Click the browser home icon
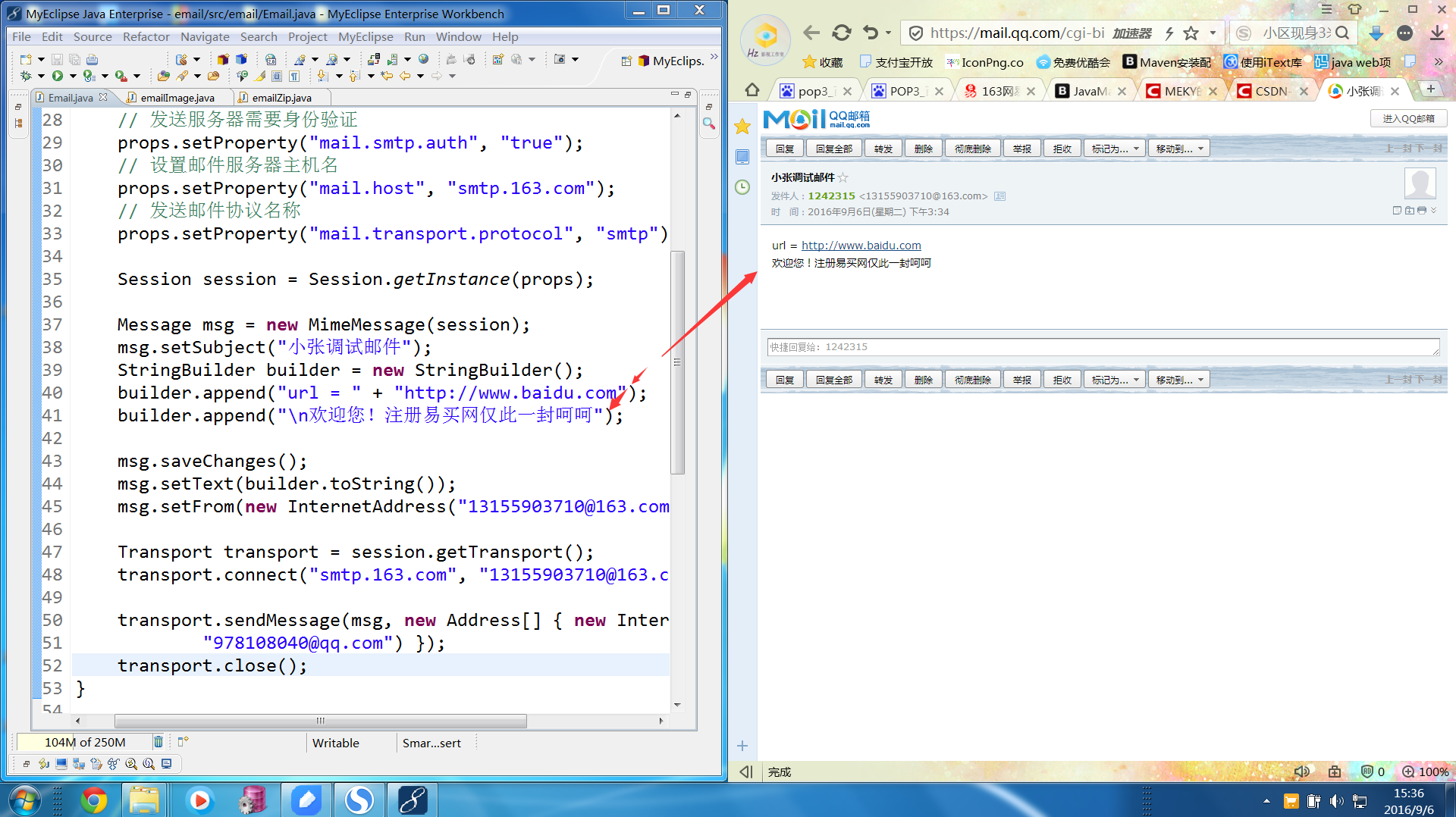 click(752, 90)
